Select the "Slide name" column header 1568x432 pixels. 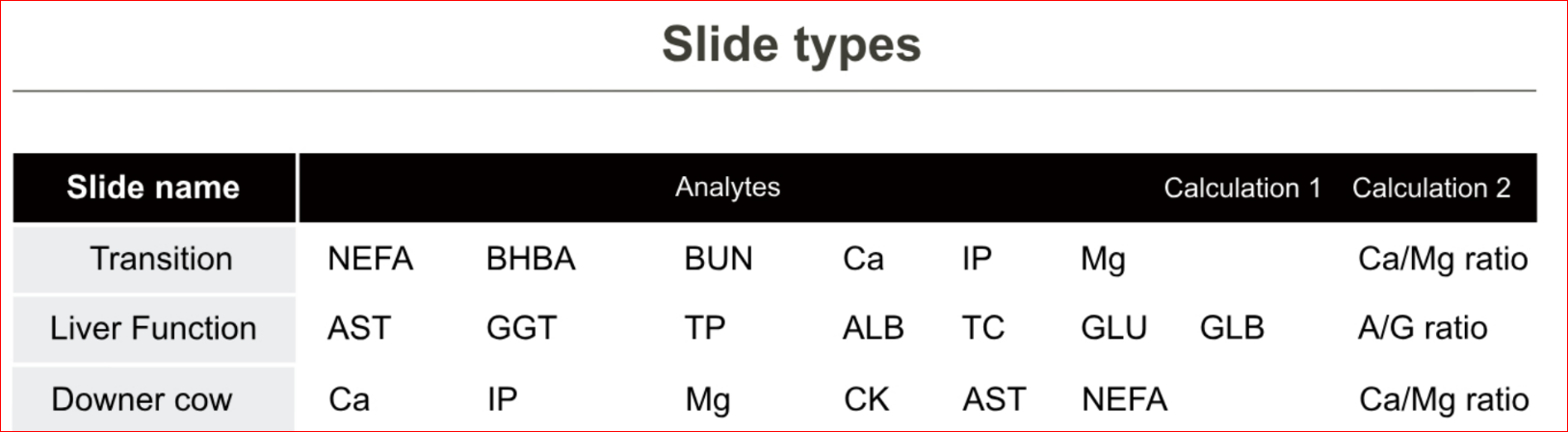click(x=153, y=188)
